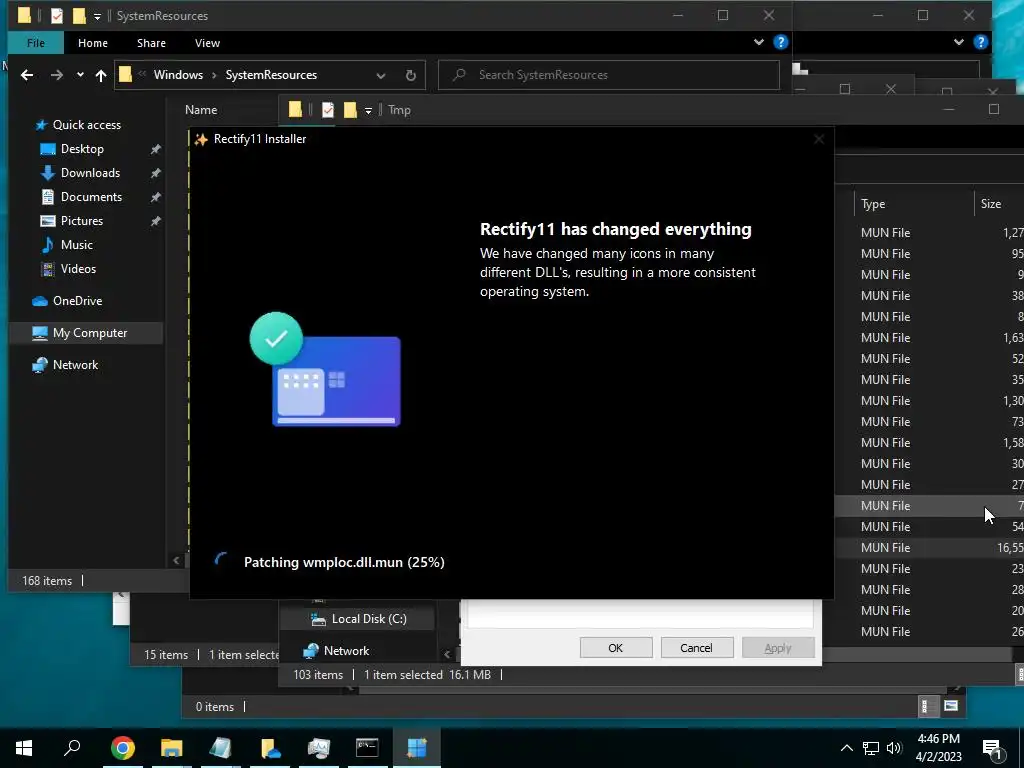Open the Home ribbon tab
The height and width of the screenshot is (768, 1024).
pos(93,43)
